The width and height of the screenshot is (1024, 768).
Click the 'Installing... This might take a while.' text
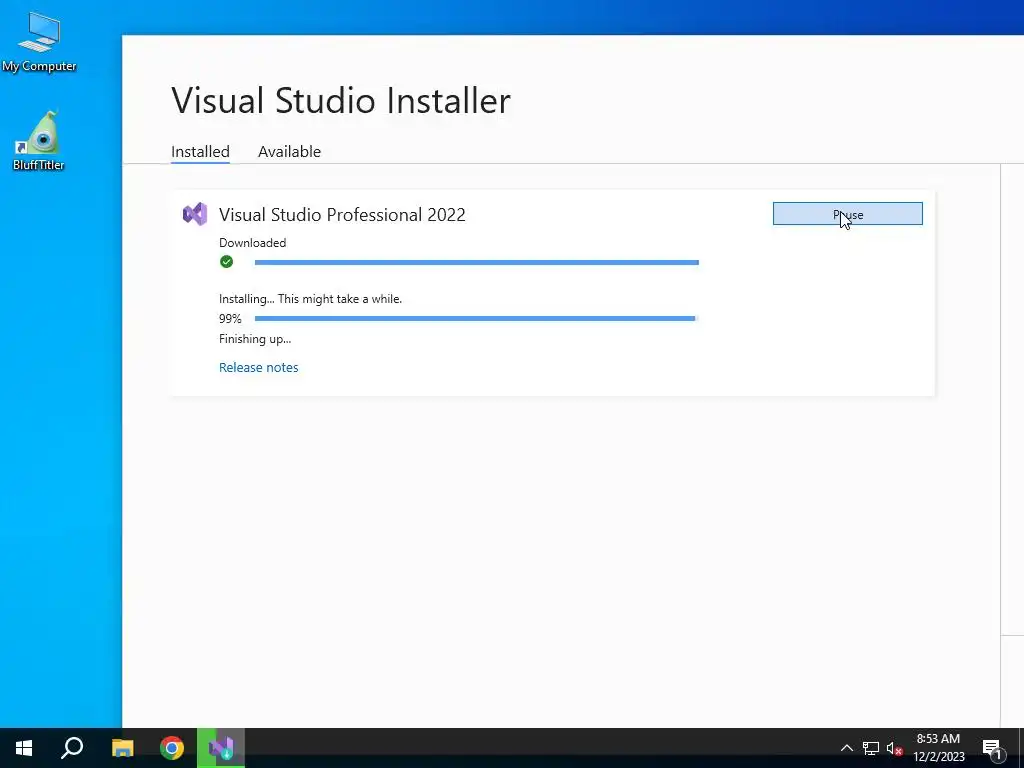pos(310,299)
